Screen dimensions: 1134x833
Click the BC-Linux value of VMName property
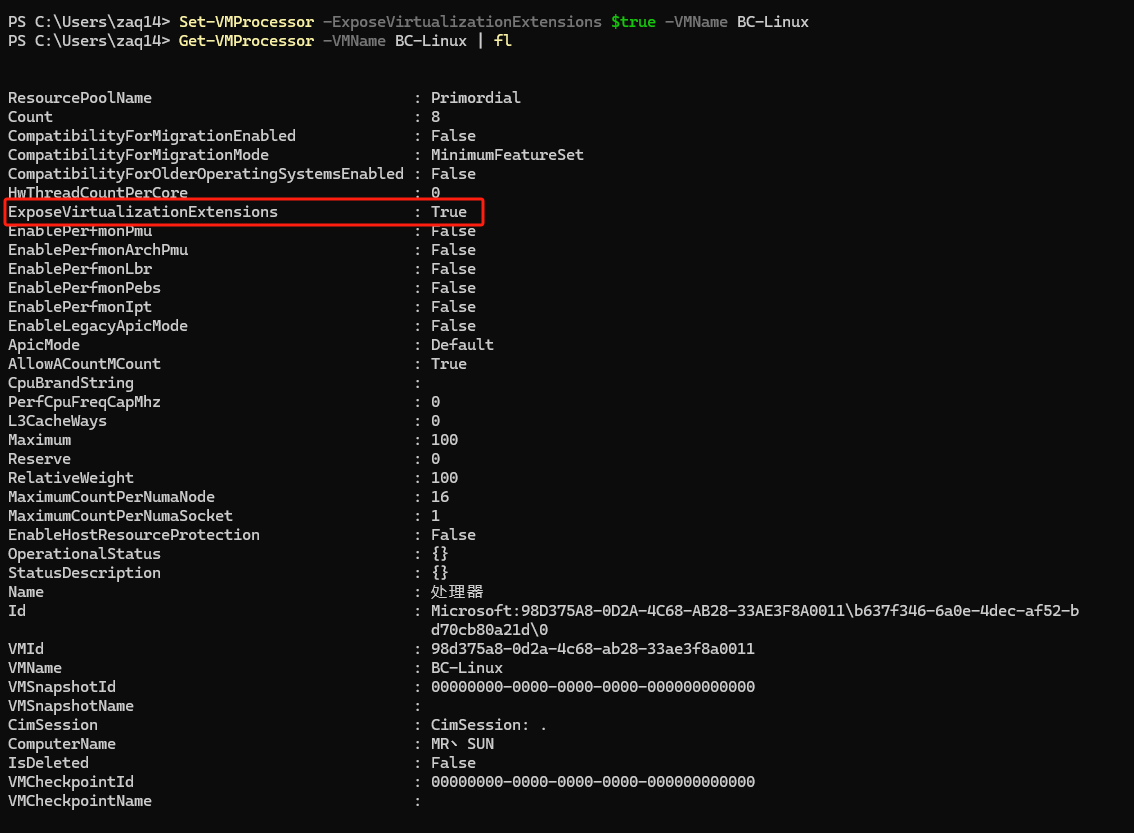(x=467, y=668)
